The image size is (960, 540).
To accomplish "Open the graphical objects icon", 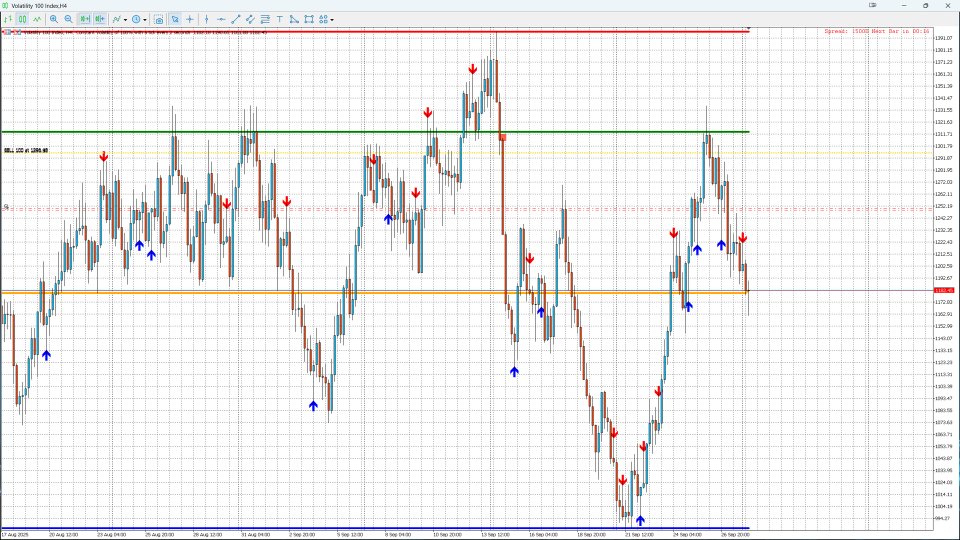I will [x=323, y=20].
